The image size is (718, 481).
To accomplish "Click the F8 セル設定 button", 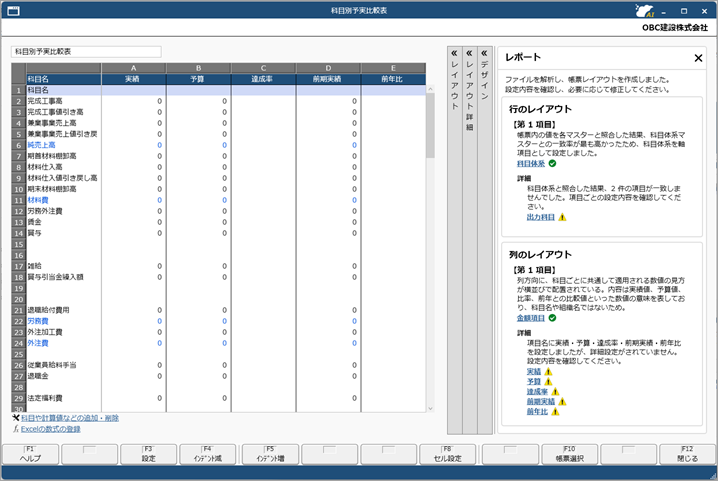I will click(x=447, y=454).
